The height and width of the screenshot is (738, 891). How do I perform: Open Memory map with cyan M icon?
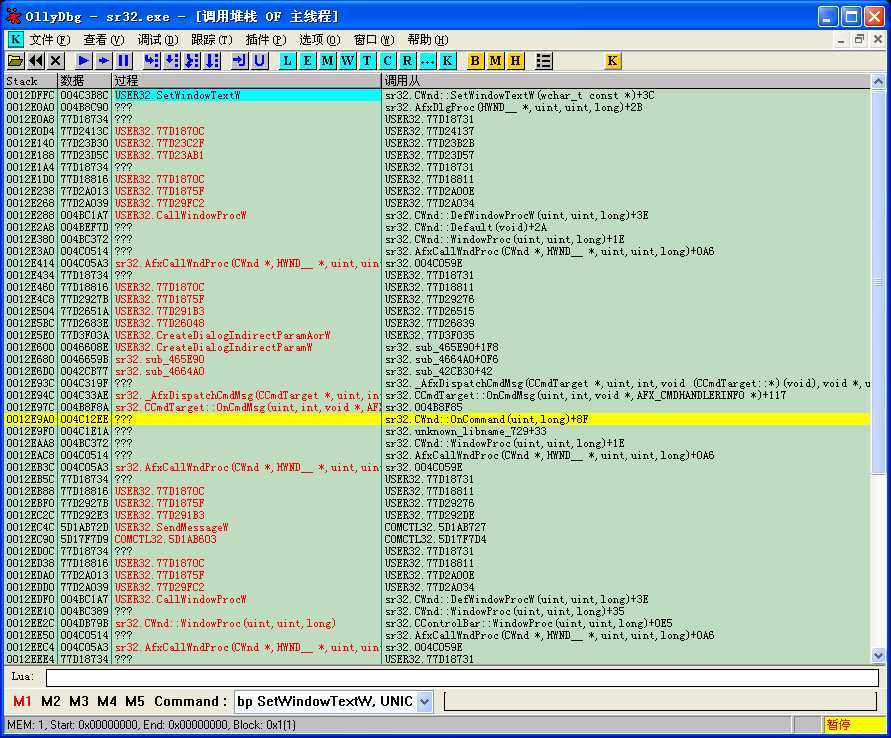coord(327,60)
